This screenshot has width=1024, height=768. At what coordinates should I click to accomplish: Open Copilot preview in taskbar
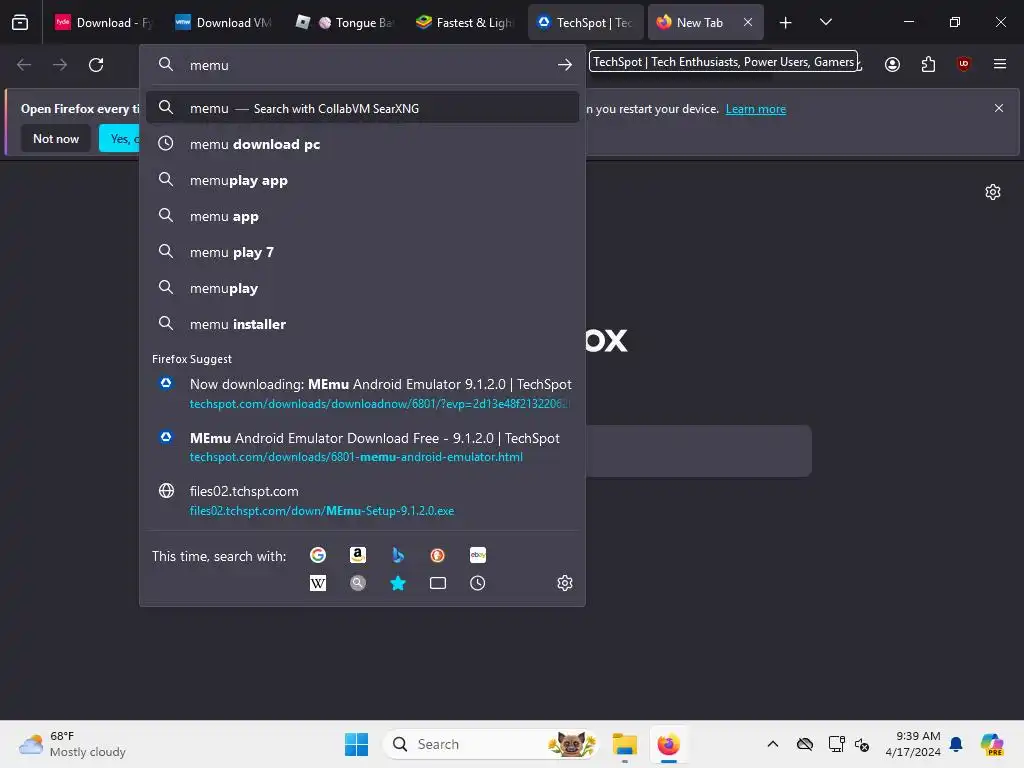992,744
